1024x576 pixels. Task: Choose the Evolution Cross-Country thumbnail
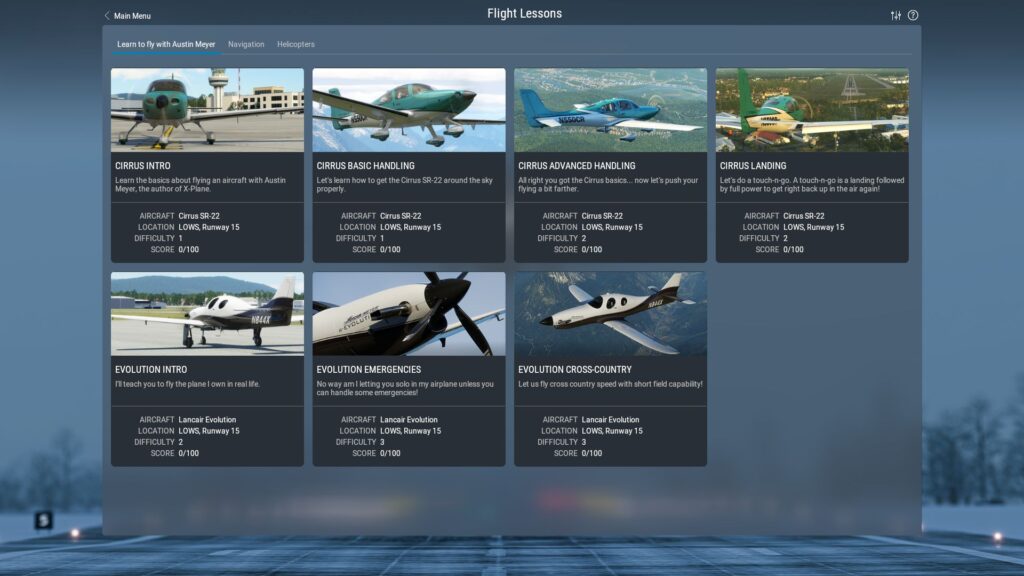pos(610,314)
